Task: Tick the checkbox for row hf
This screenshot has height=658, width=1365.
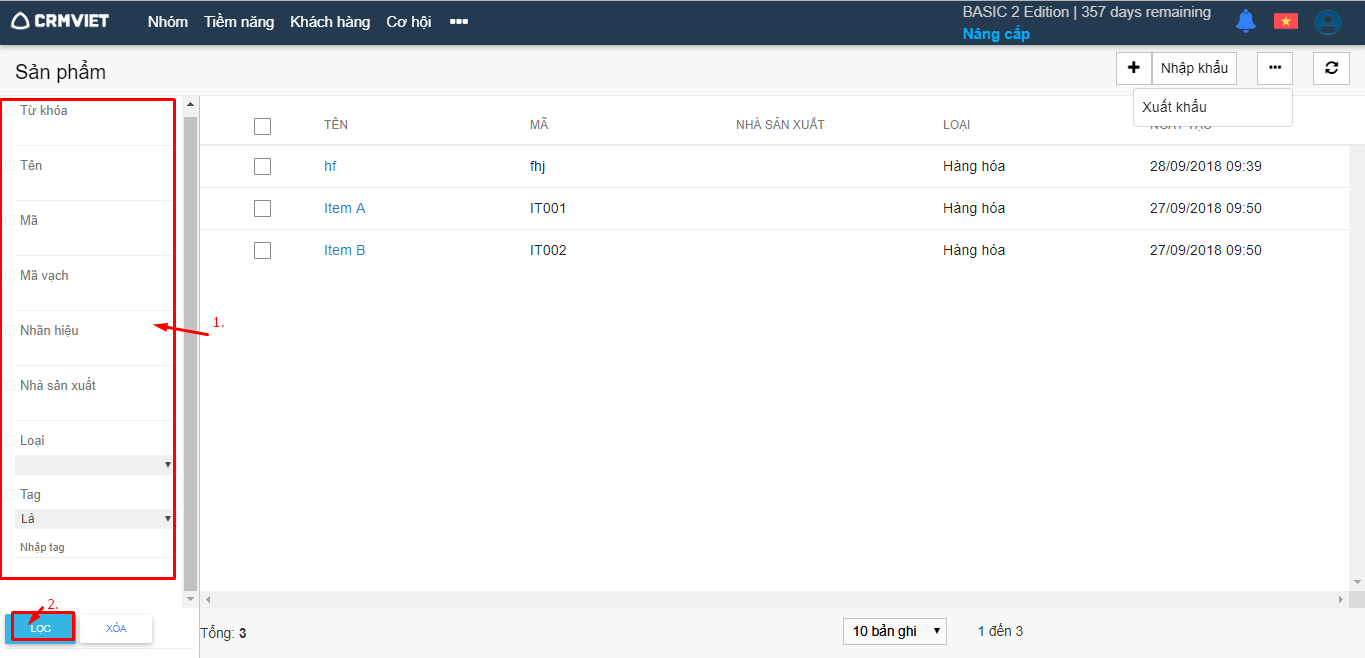Action: click(262, 167)
